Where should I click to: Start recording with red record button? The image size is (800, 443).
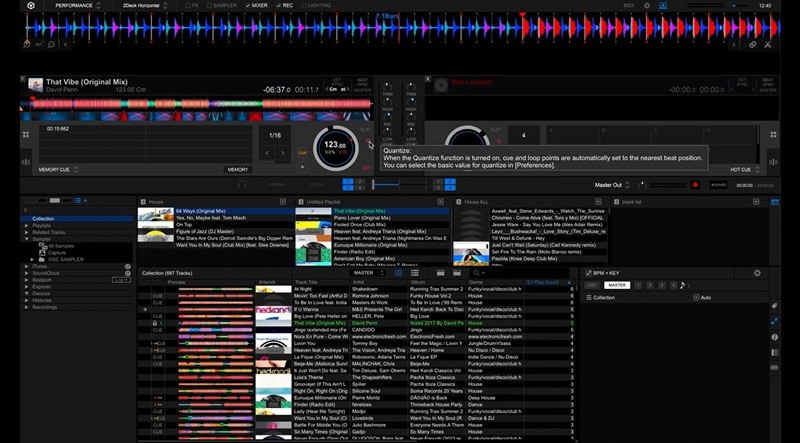pos(695,185)
